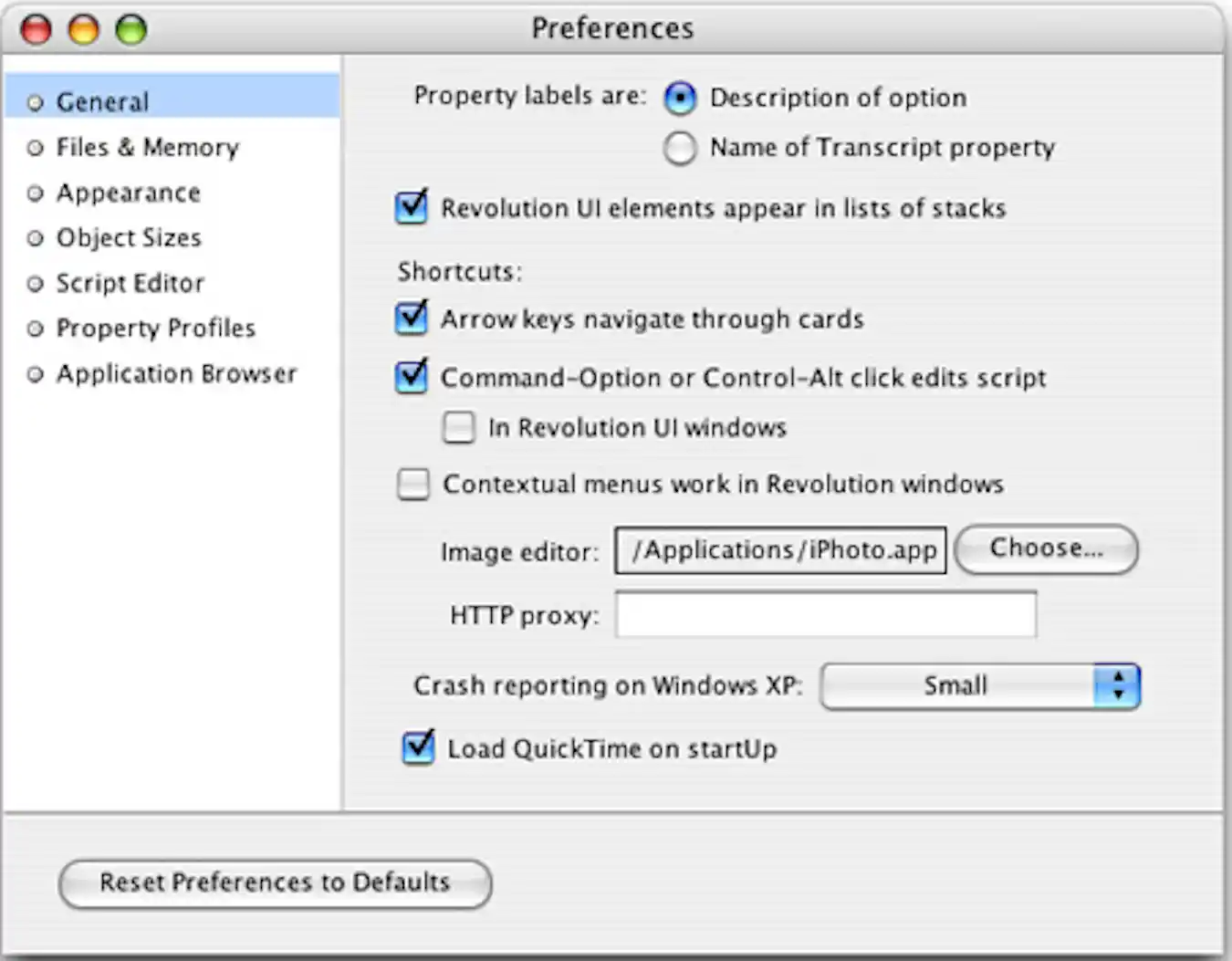The image size is (1232, 961).
Task: Select the Files & Memory preferences category
Action: 147,147
